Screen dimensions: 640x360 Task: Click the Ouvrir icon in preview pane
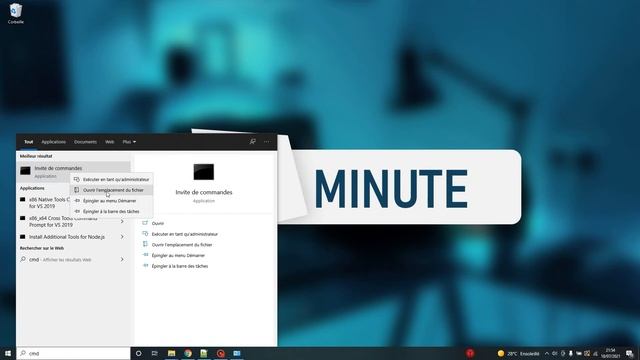point(145,223)
